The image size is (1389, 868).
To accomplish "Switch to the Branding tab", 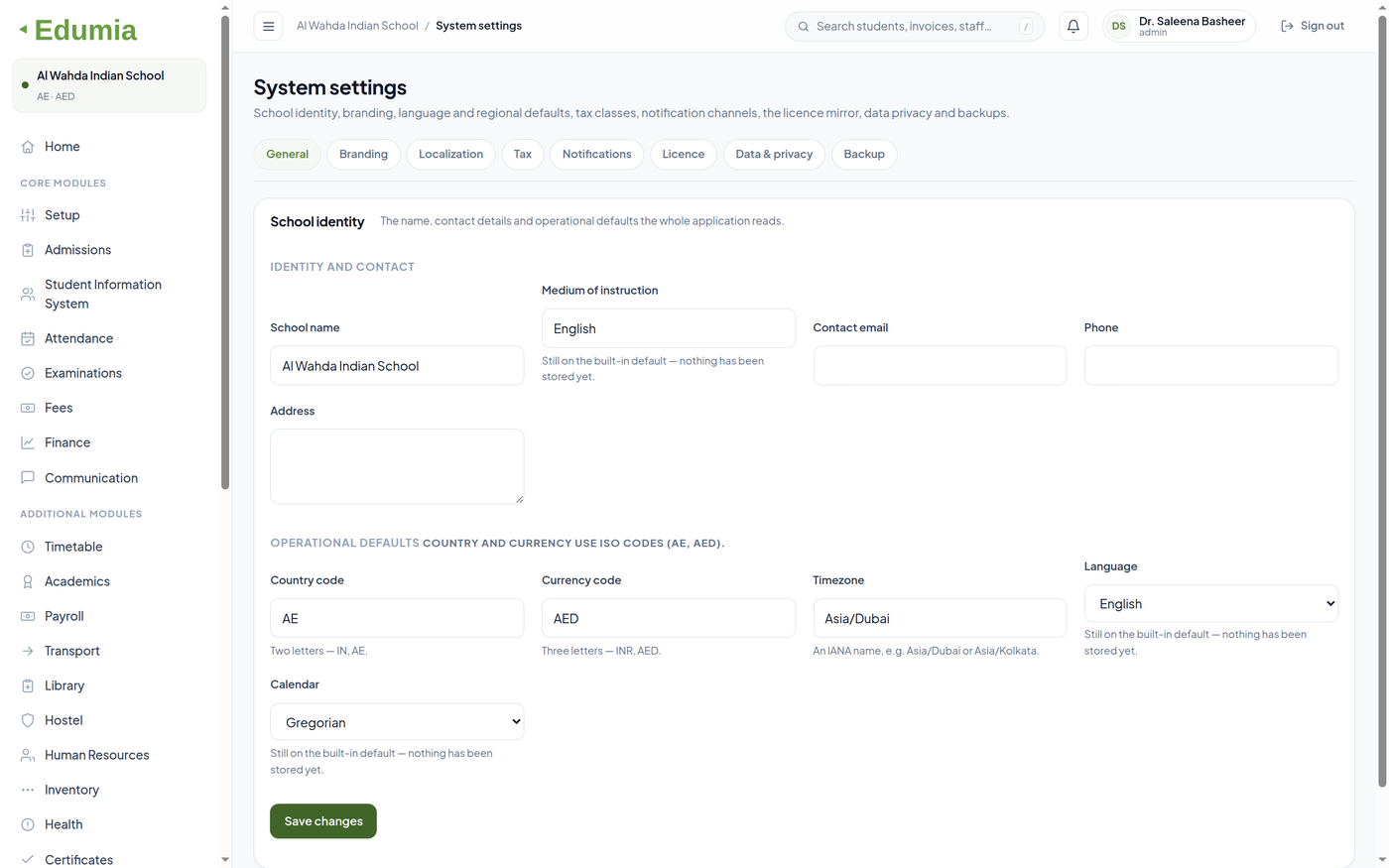I will pyautogui.click(x=363, y=154).
